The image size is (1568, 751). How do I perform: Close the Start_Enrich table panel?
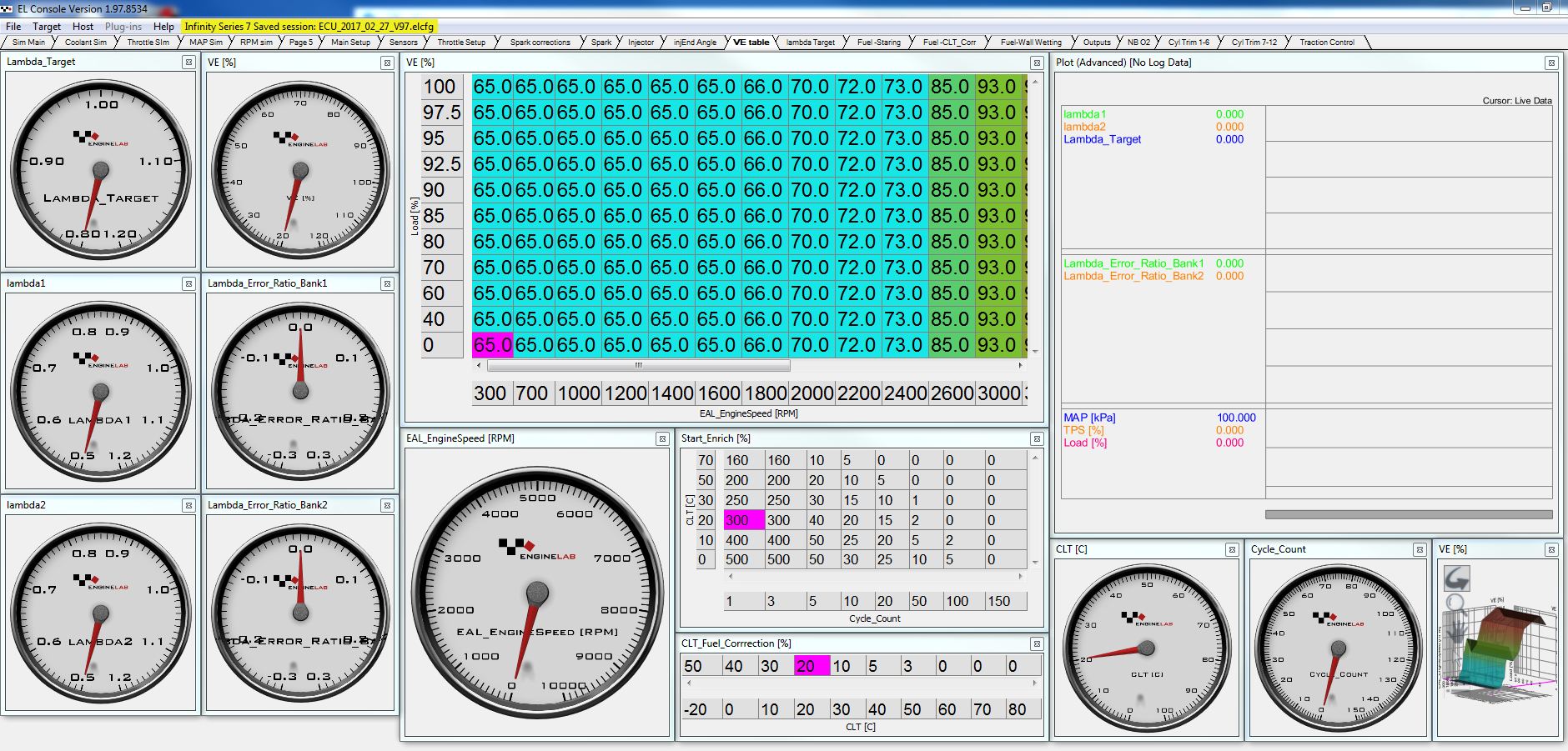click(1037, 439)
